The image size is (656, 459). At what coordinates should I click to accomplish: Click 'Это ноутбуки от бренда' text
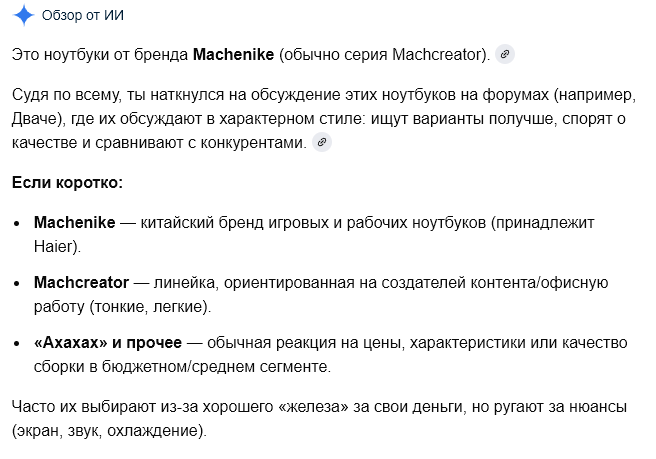click(100, 54)
